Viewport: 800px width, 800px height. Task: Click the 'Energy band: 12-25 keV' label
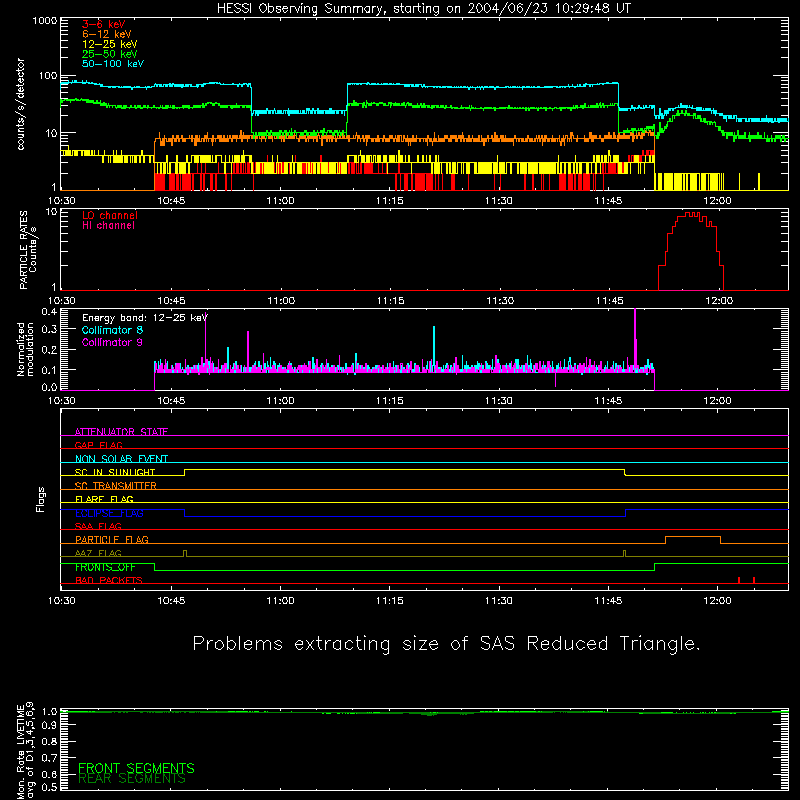(x=144, y=318)
